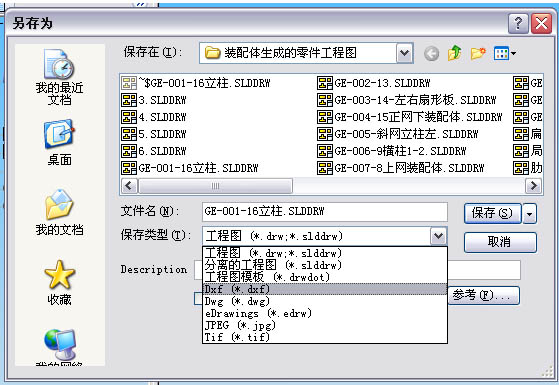Open the arrow beside the 保存 button
The height and width of the screenshot is (385, 559).
click(530, 214)
